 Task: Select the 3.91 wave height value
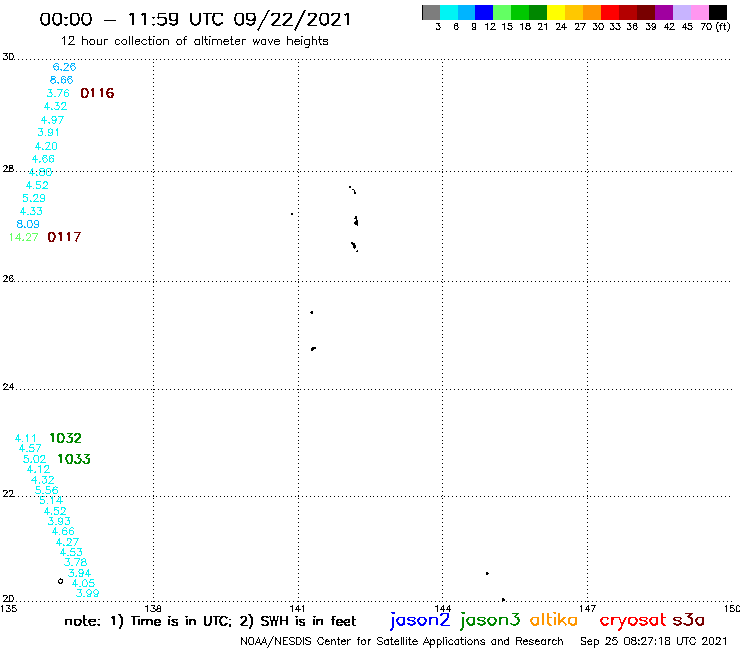49,132
